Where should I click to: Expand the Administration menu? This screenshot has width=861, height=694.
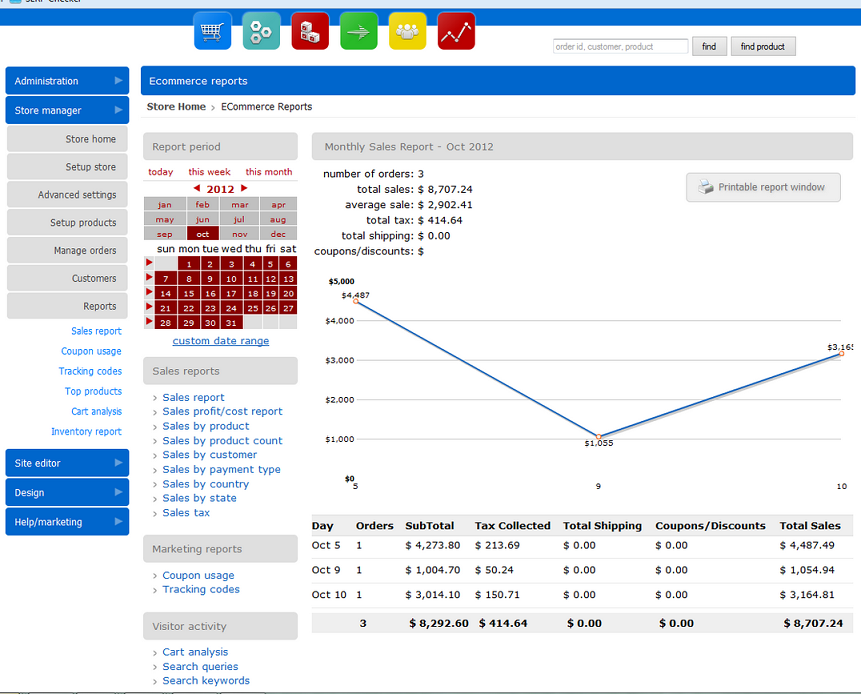pyautogui.click(x=67, y=81)
